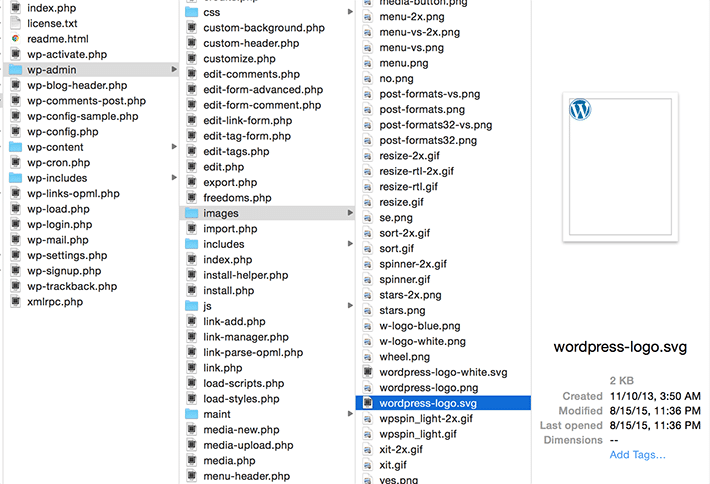Click the wp-content folder icon

coord(16,147)
